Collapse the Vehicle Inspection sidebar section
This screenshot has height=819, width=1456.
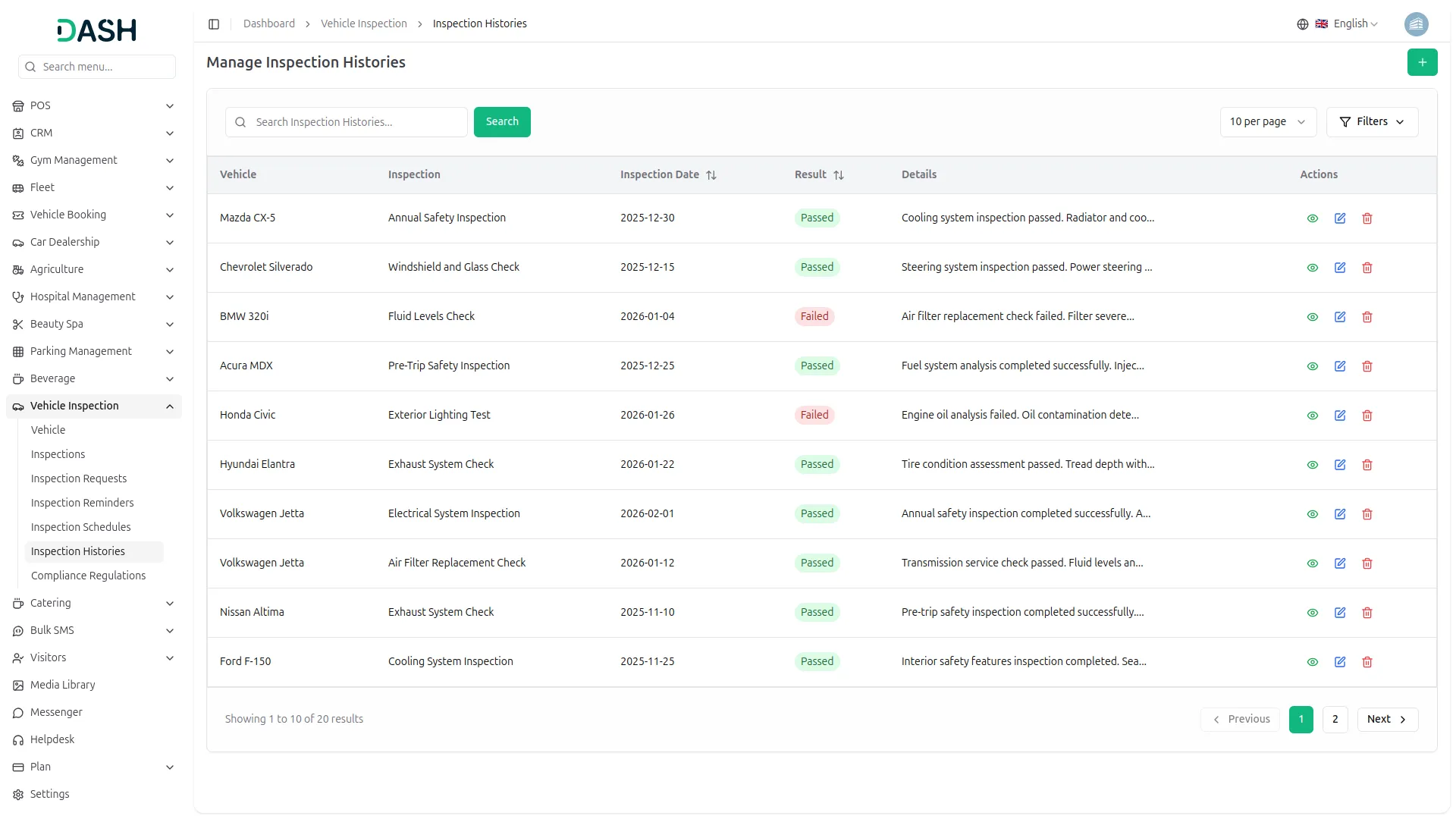click(170, 406)
